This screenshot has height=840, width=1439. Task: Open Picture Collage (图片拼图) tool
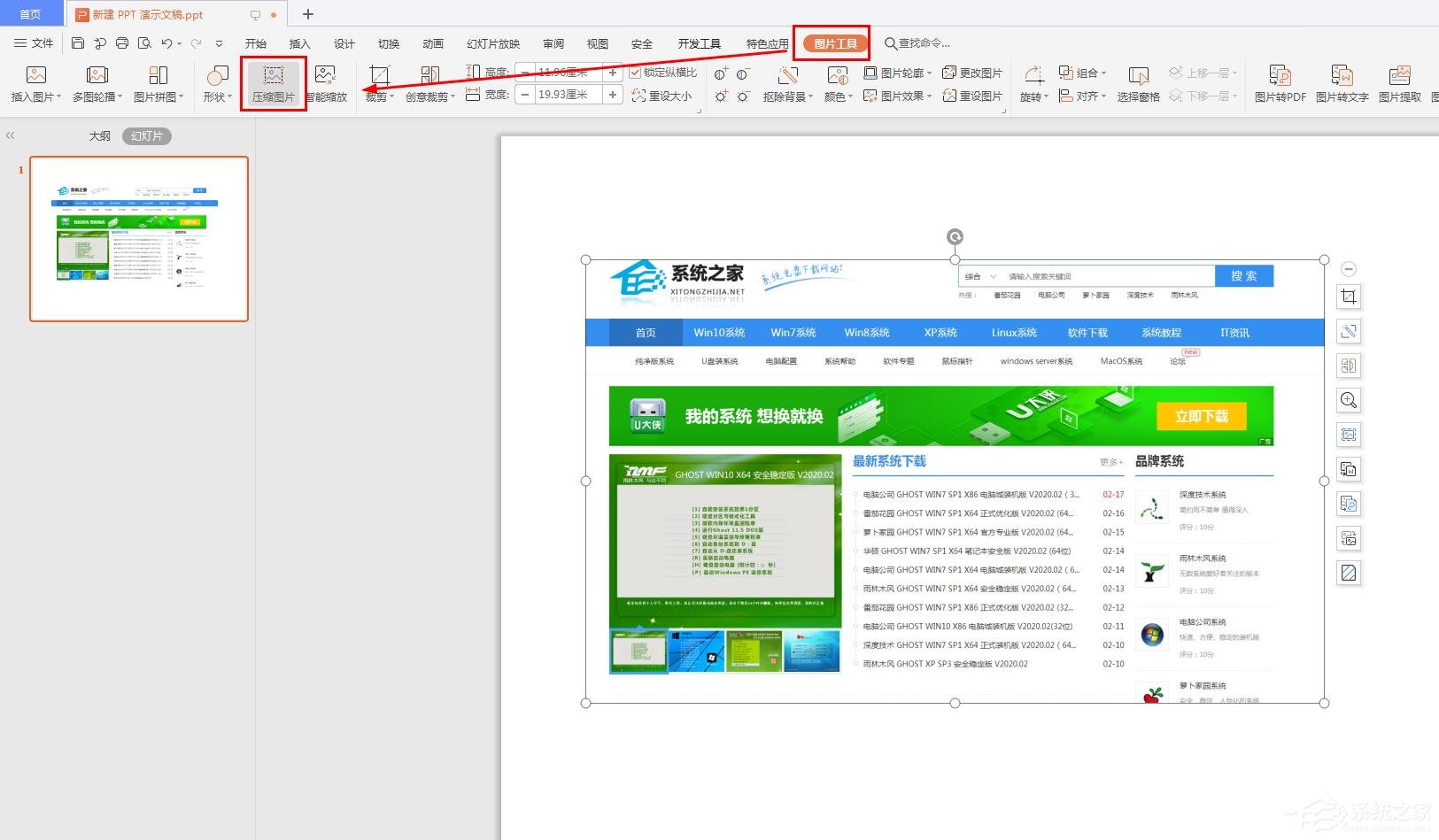click(159, 84)
